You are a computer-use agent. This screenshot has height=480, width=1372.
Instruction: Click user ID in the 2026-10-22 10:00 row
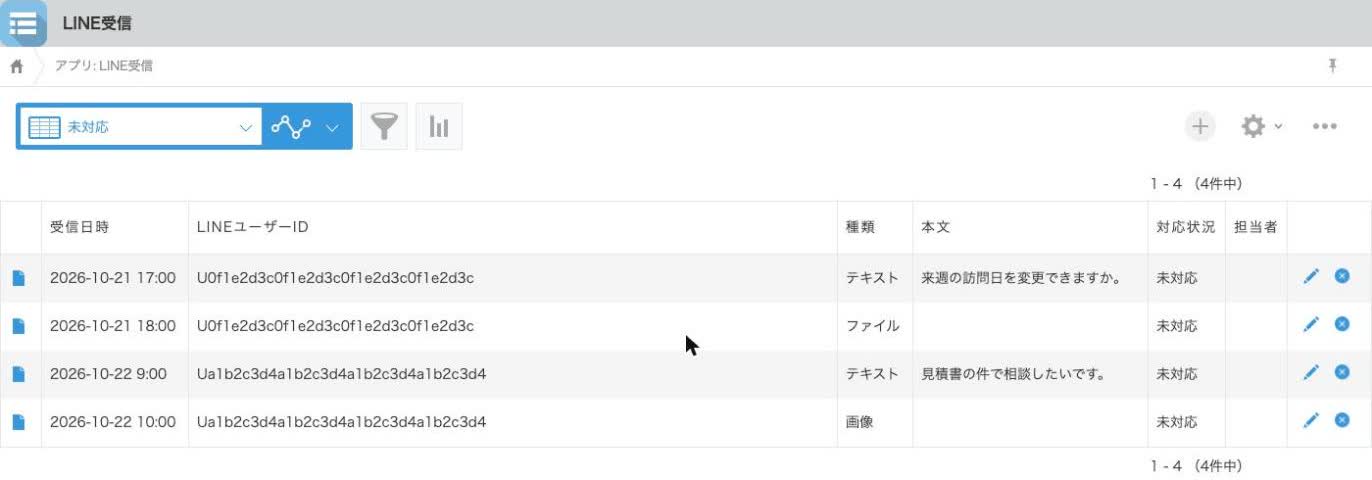[x=342, y=422]
